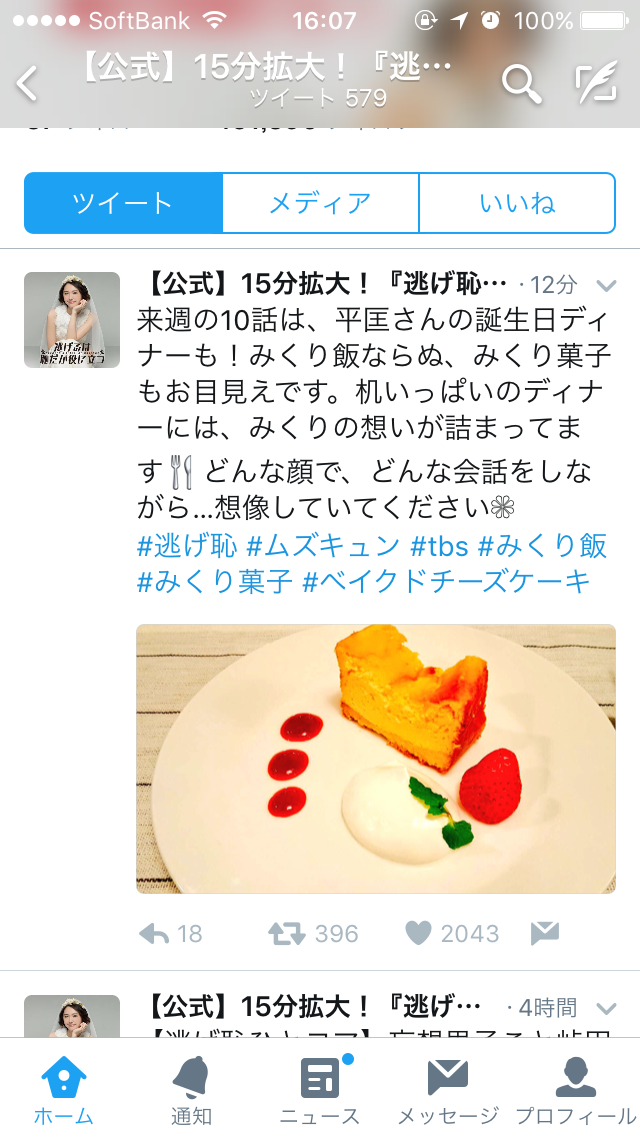Screen dimensions: 640x1136
Task: Reply to the cheesecake tweet
Action: tap(171, 934)
